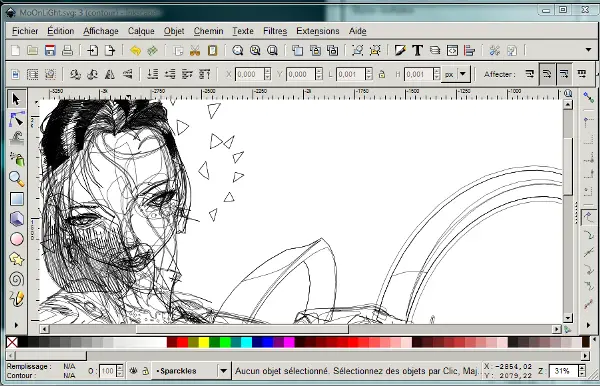Expand the toolbox overflow arrow
Image resolution: width=600 pixels, height=386 pixels.
point(16,325)
